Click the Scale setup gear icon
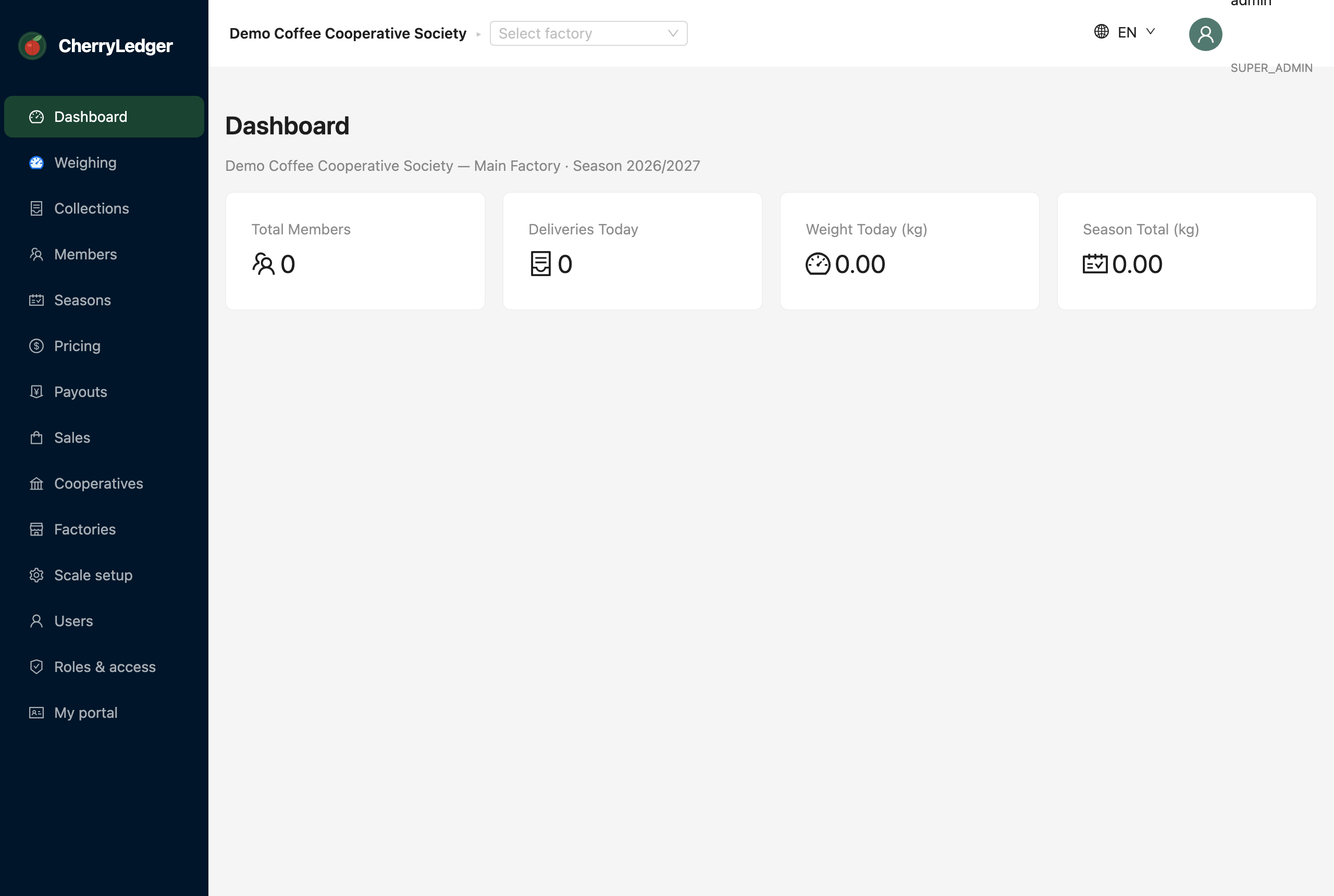 [36, 575]
